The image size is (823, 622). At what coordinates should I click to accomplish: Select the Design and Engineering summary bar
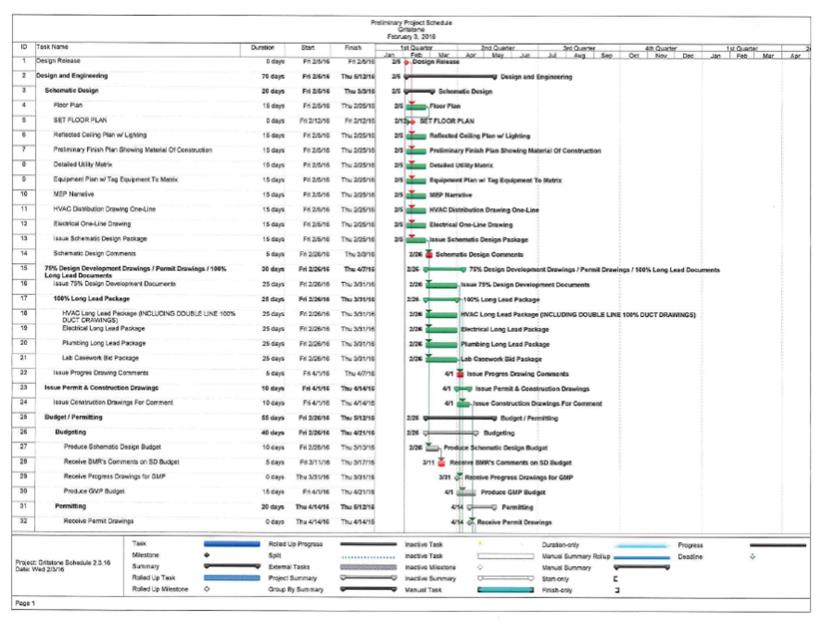pos(450,76)
